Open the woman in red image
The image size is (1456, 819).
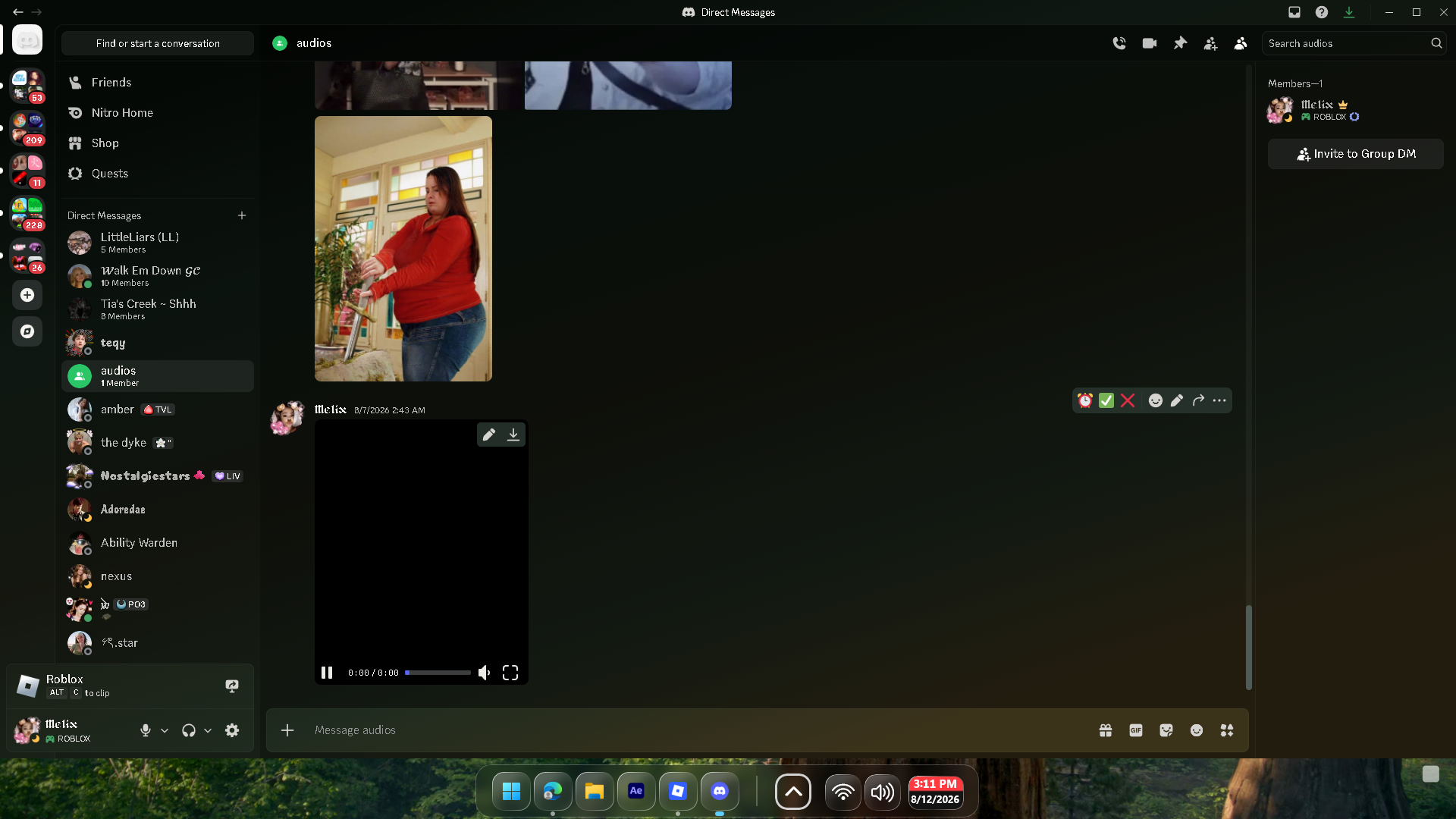click(403, 249)
